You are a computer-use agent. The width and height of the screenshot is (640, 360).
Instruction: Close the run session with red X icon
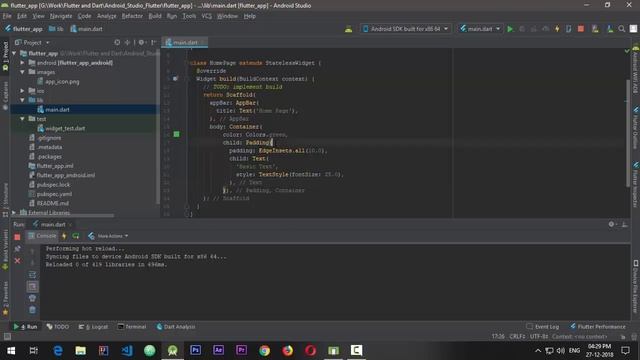[17, 260]
